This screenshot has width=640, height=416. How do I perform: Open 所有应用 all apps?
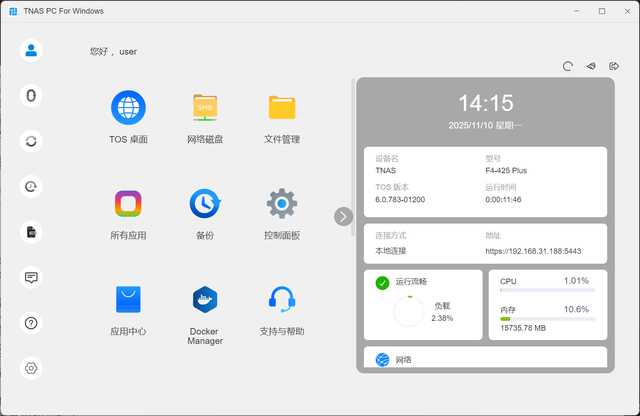(128, 204)
